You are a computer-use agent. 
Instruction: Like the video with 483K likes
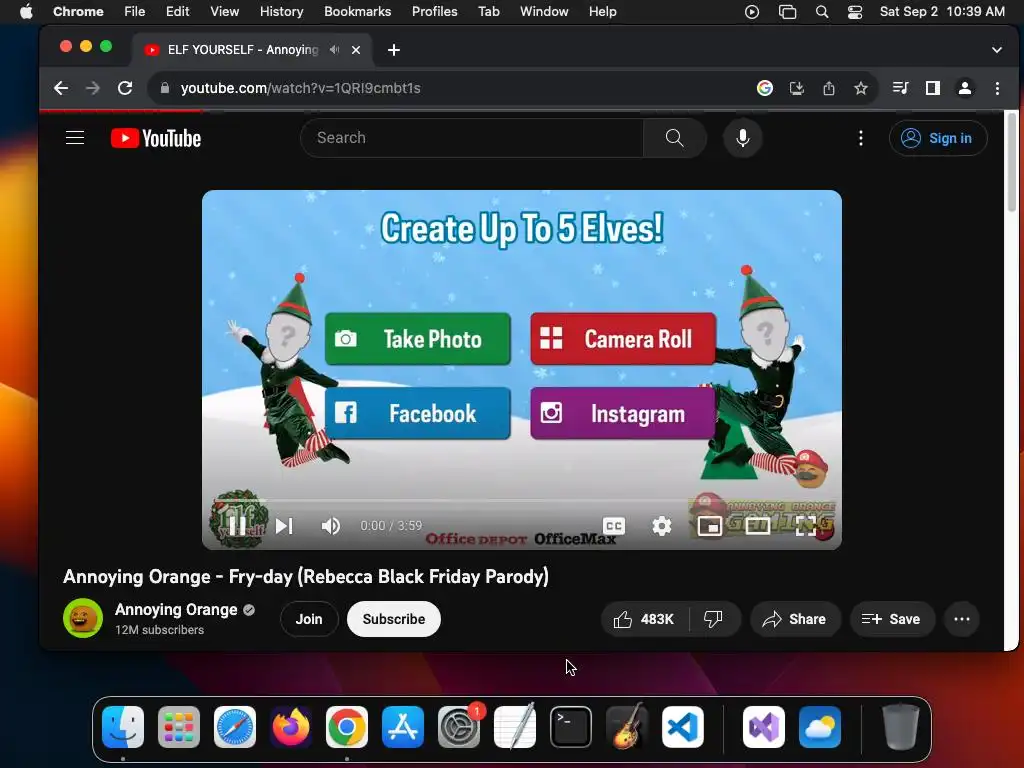(x=644, y=619)
